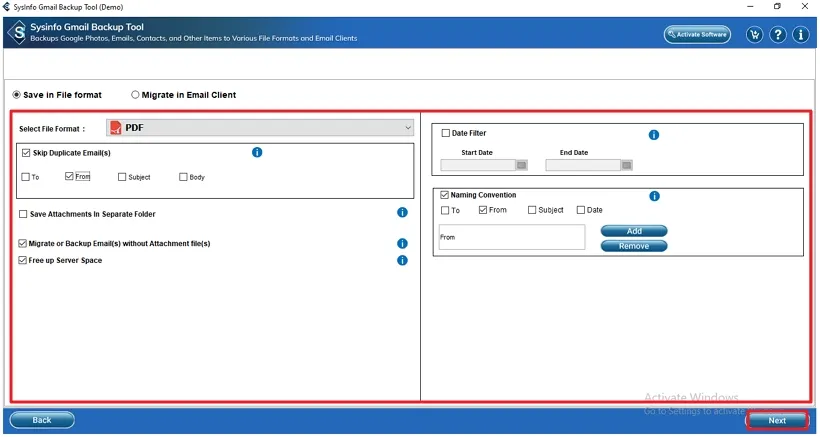820x437 pixels.
Task: Open the End Date calendar picker
Action: click(627, 165)
